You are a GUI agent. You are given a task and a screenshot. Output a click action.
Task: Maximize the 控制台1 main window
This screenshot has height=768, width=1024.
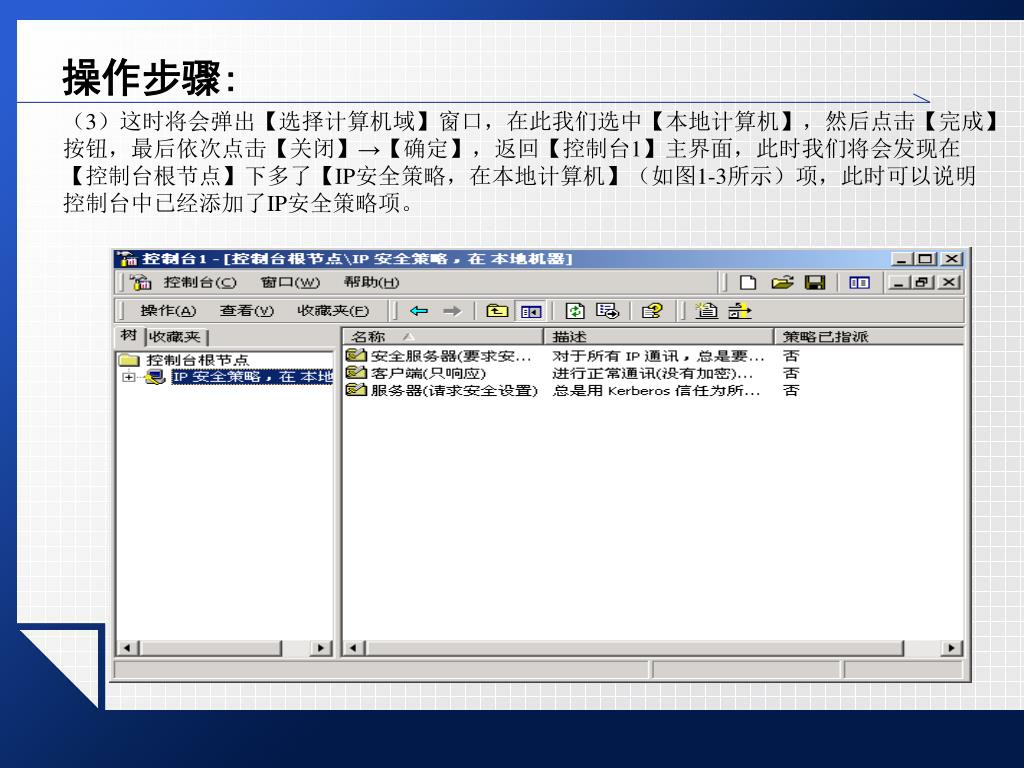pyautogui.click(x=924, y=259)
